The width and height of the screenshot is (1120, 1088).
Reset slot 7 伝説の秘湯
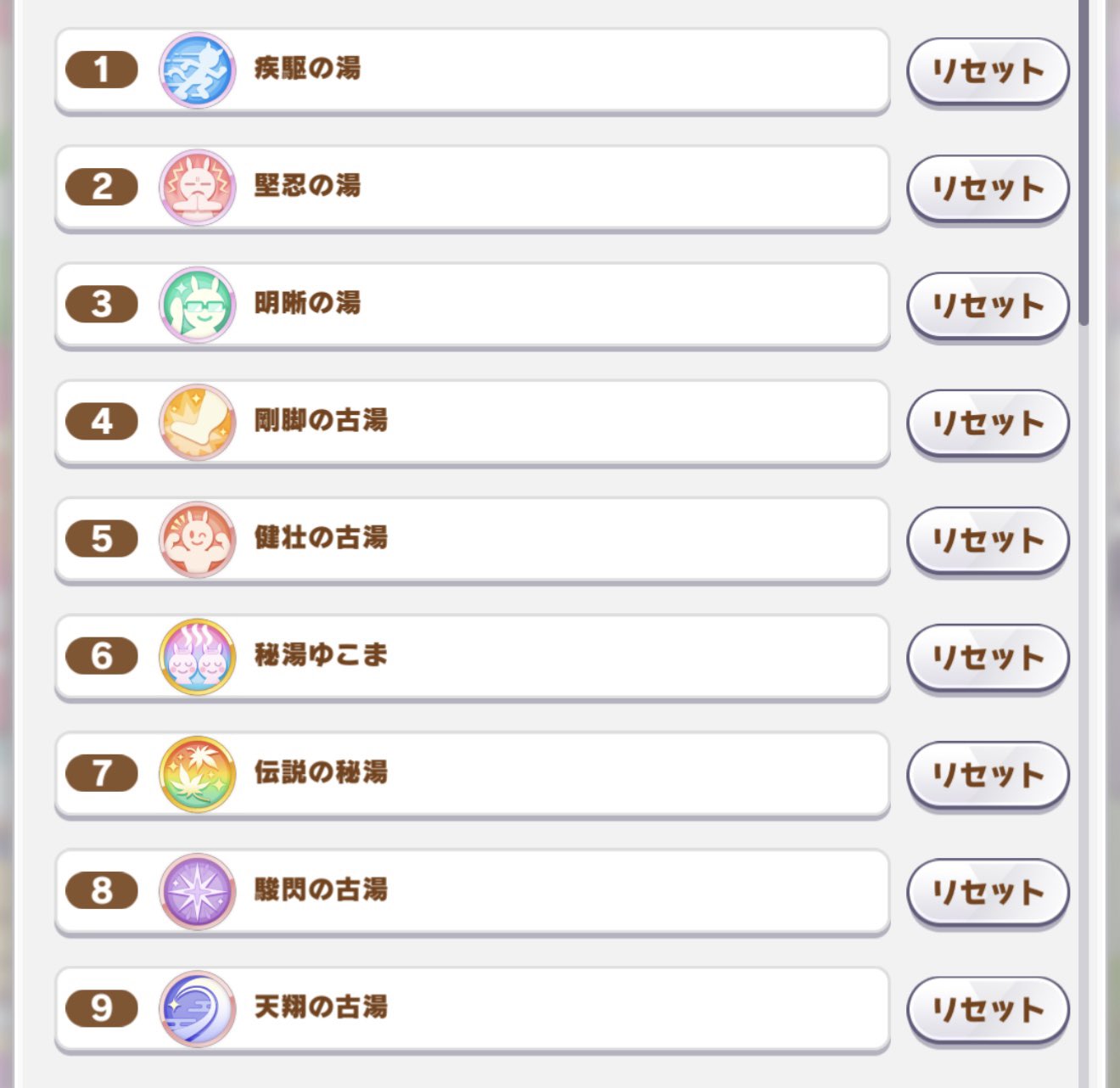tap(987, 773)
